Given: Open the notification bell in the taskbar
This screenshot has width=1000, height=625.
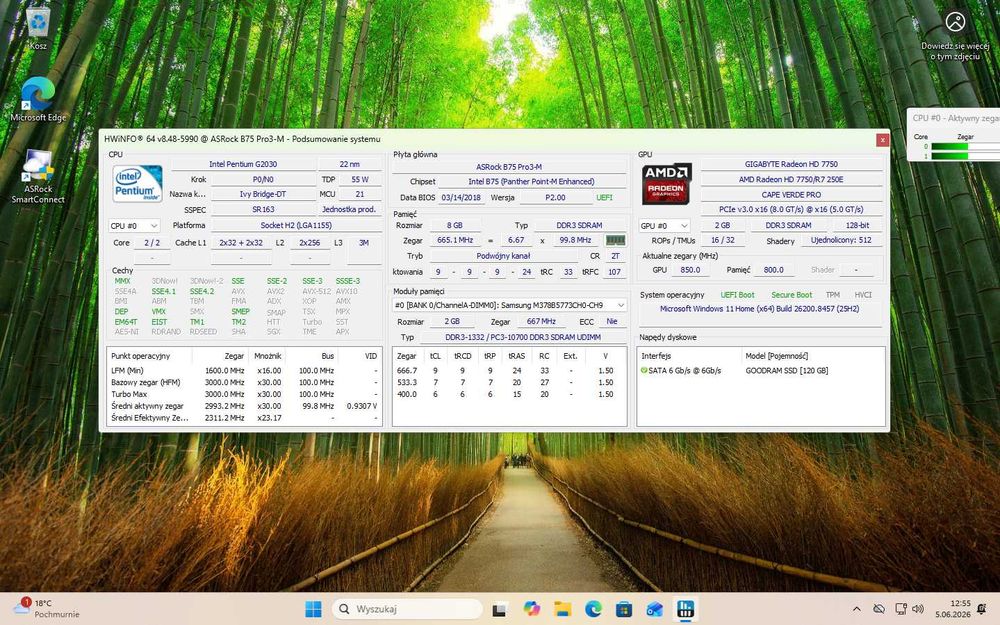Looking at the screenshot, I should coord(982,609).
